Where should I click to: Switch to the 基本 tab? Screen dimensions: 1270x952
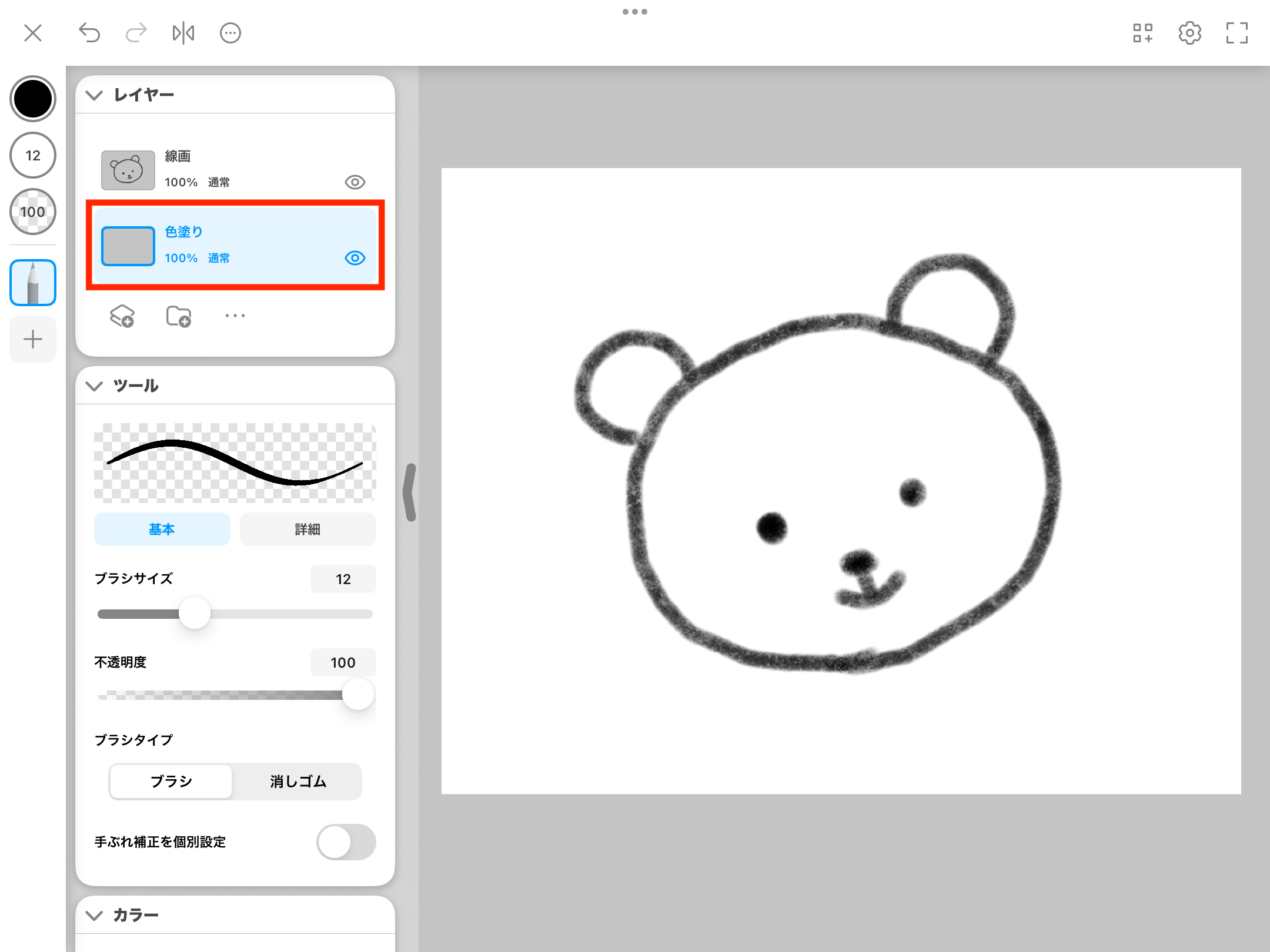[162, 529]
